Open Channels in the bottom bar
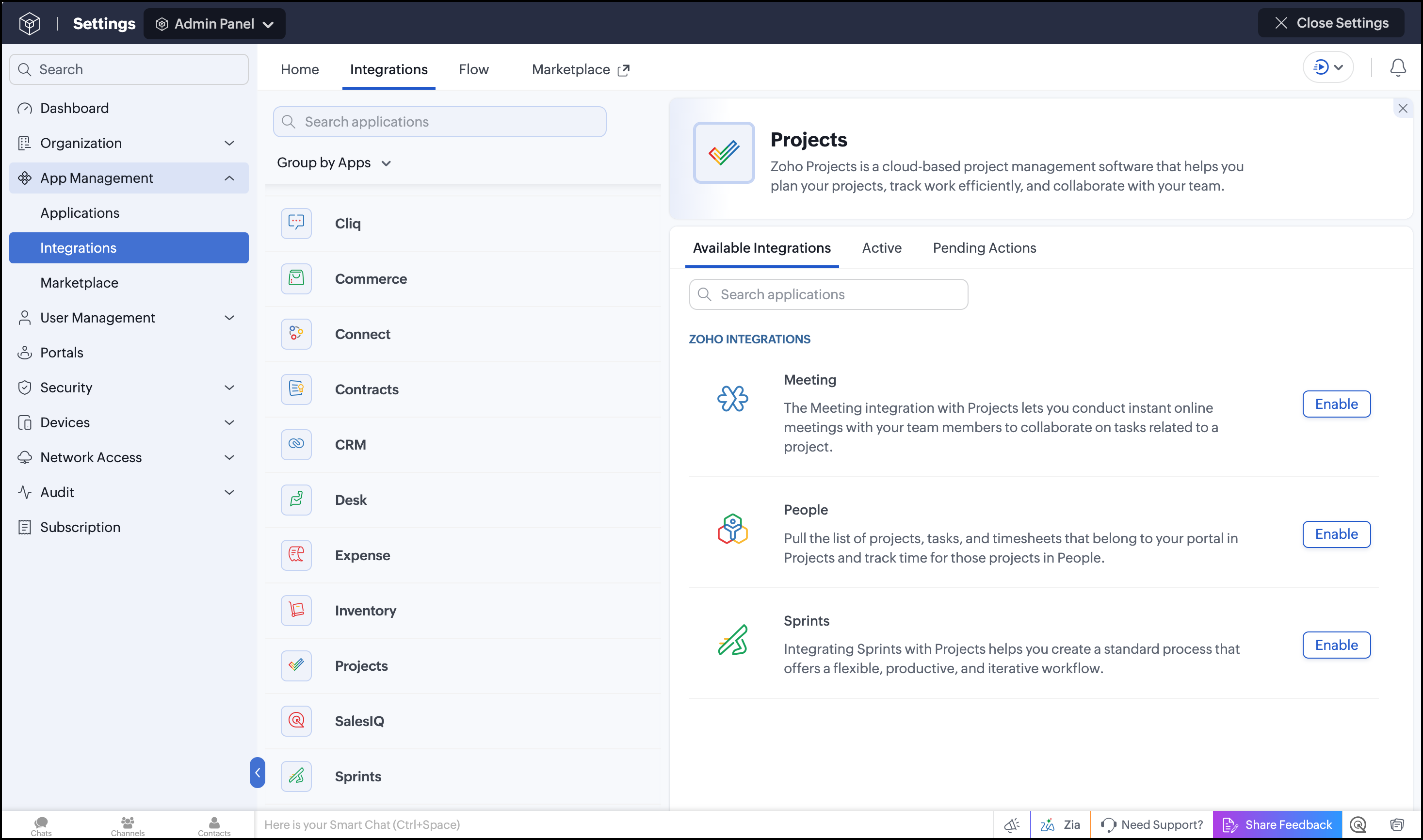Screen dimensions: 1423x840 [128, 826]
